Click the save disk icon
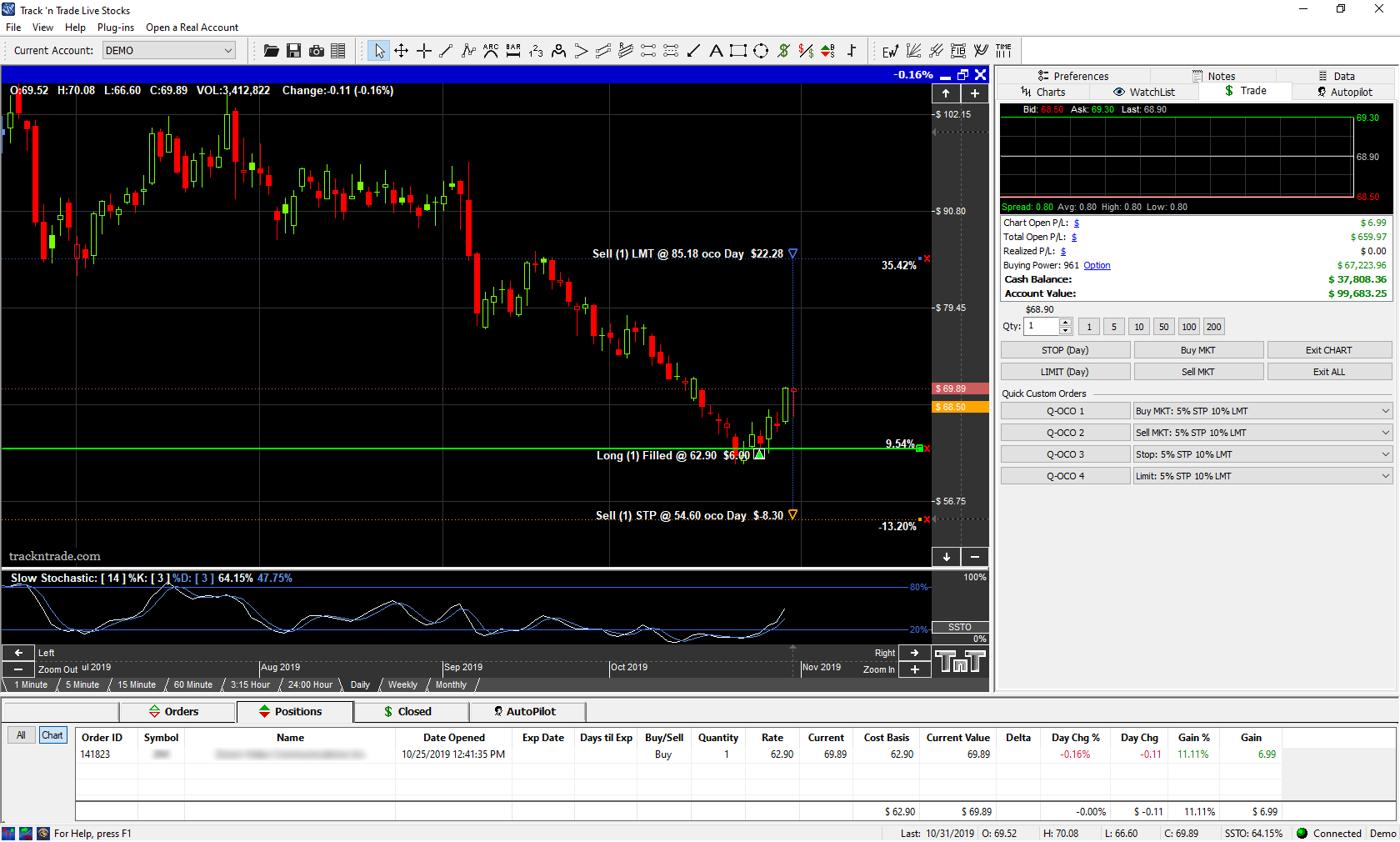The width and height of the screenshot is (1400, 842). (293, 51)
